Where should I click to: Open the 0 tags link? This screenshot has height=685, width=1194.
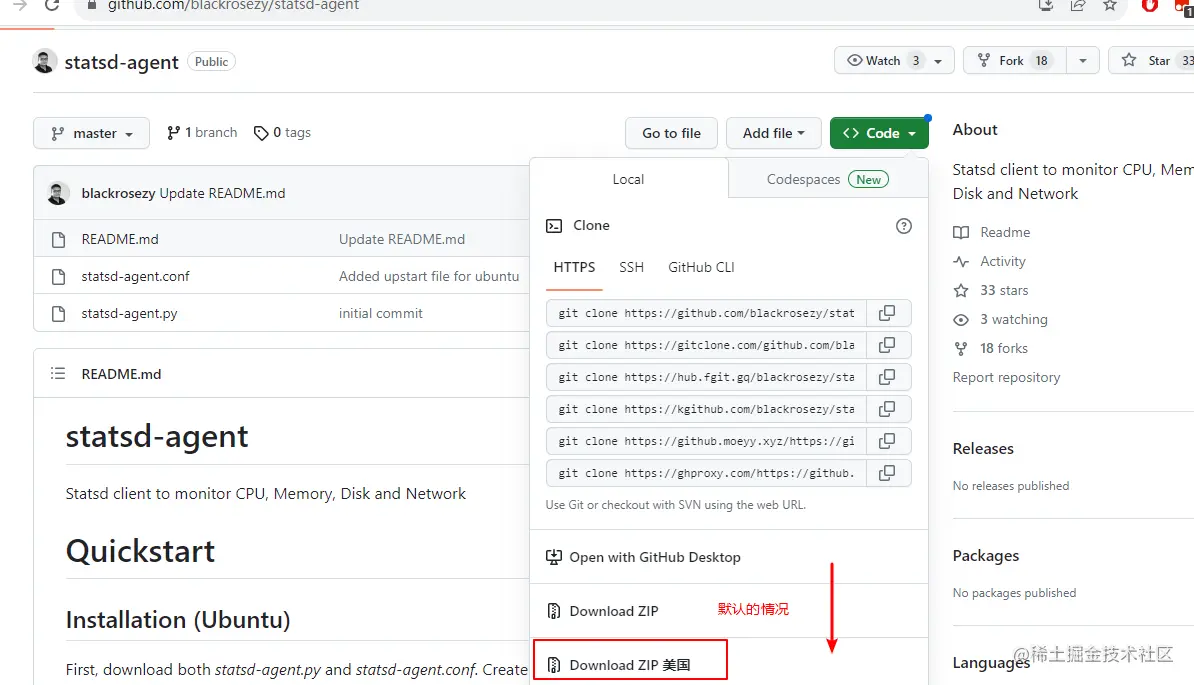pos(283,132)
